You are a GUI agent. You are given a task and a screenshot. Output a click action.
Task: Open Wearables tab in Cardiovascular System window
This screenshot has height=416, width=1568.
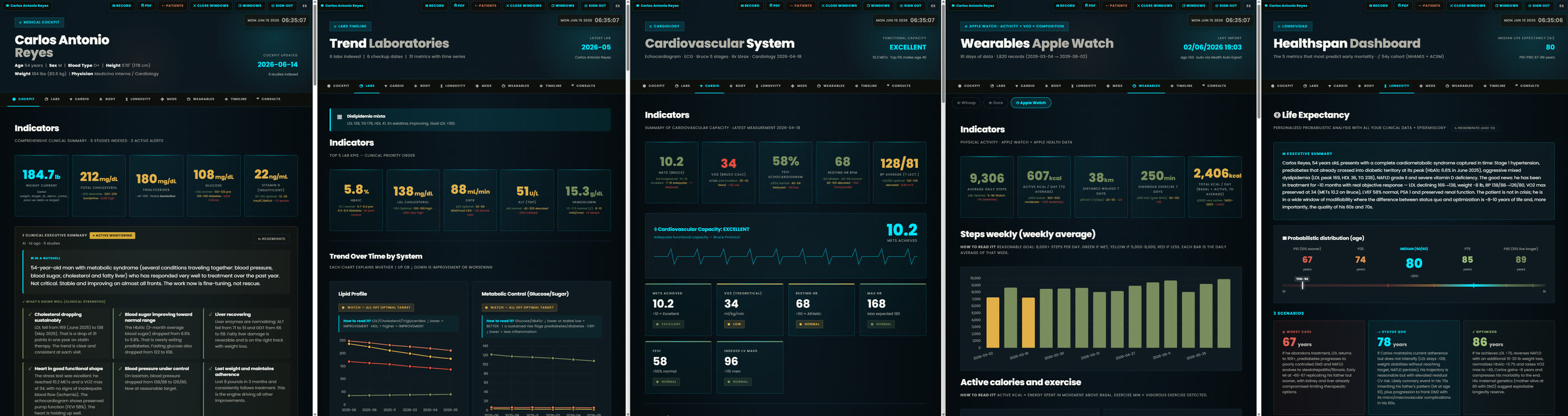coord(831,86)
